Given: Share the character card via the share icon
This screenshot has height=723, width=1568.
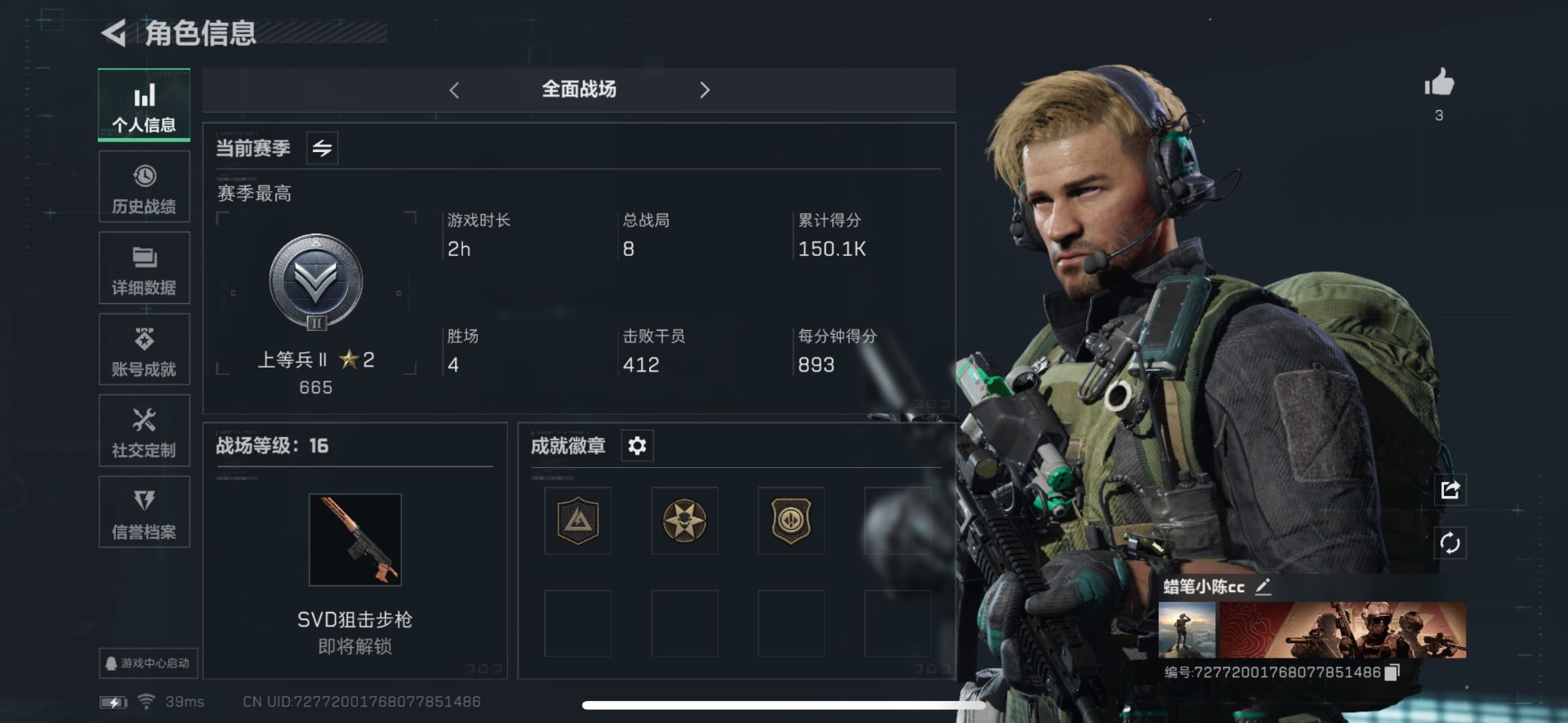Looking at the screenshot, I should tap(1450, 490).
